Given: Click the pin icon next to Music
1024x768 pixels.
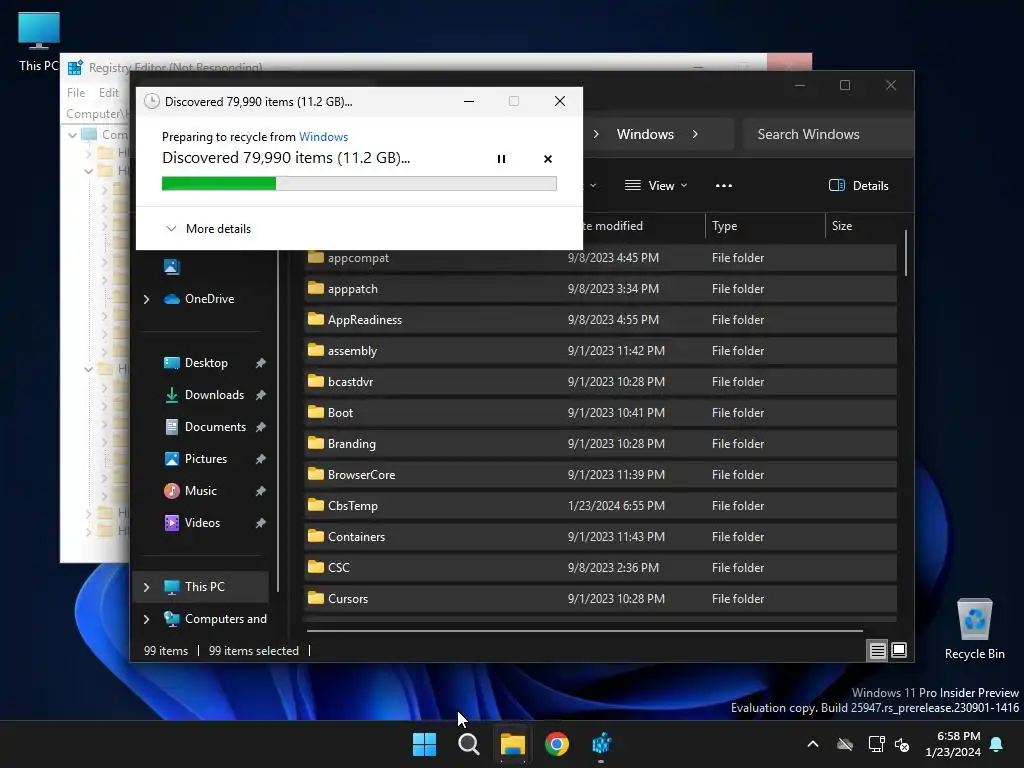Looking at the screenshot, I should (261, 491).
